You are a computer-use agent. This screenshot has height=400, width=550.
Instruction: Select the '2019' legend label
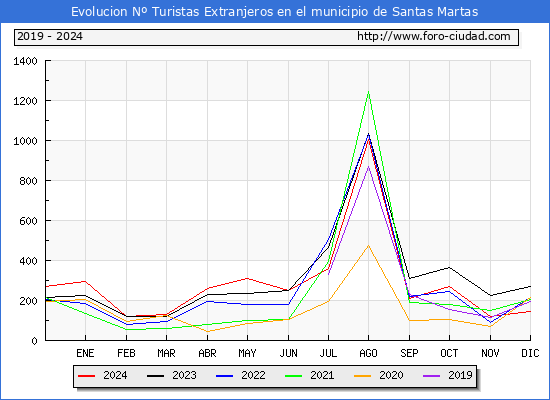click(460, 375)
